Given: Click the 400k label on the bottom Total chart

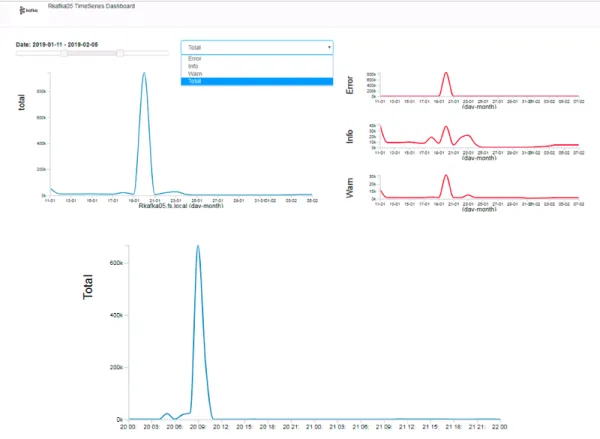Looking at the screenshot, I should (116, 315).
